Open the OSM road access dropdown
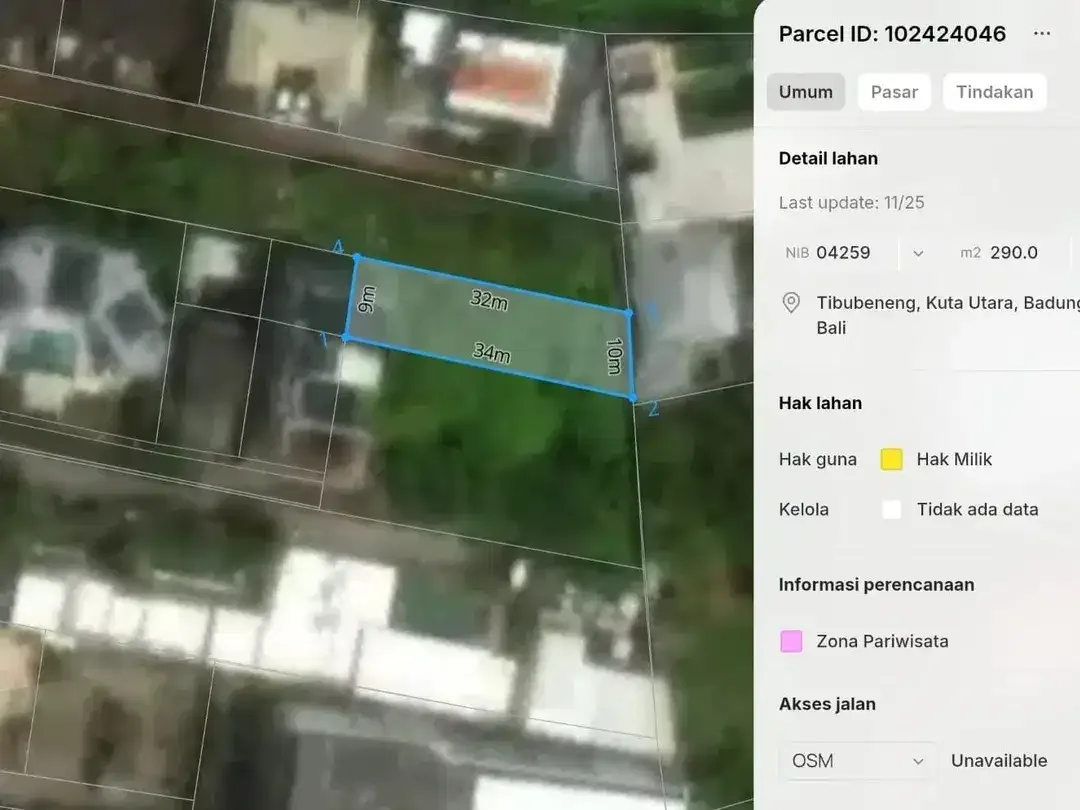This screenshot has width=1080, height=810. click(x=858, y=761)
